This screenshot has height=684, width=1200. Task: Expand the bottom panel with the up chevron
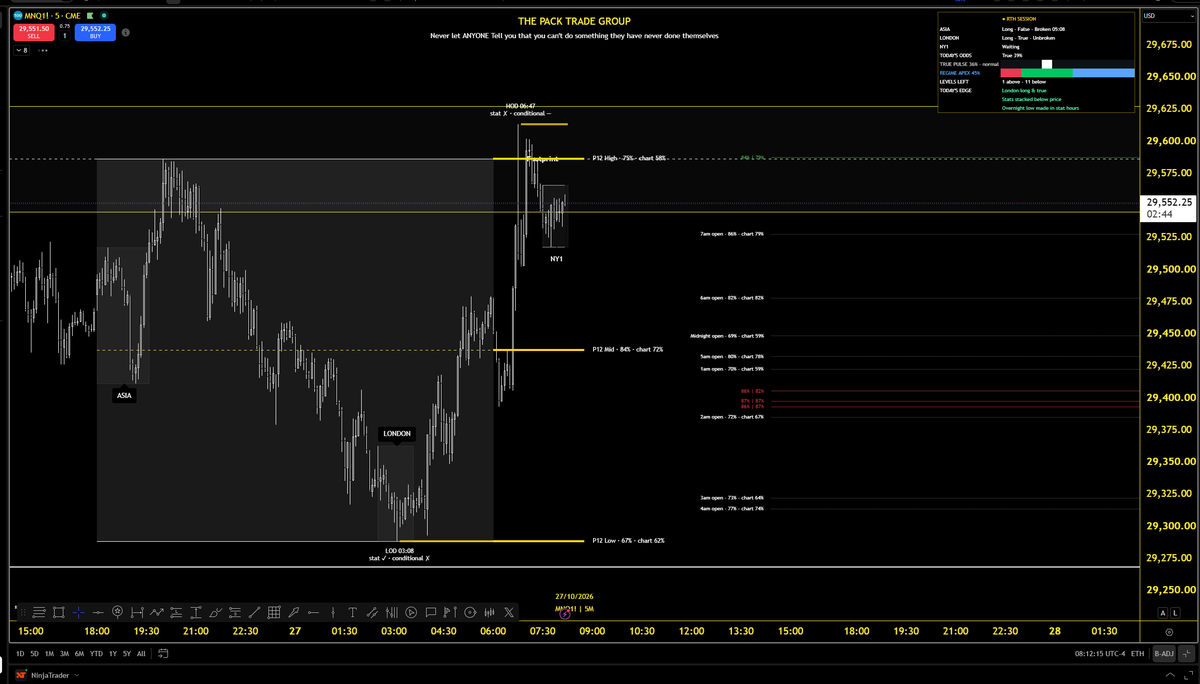1170,677
